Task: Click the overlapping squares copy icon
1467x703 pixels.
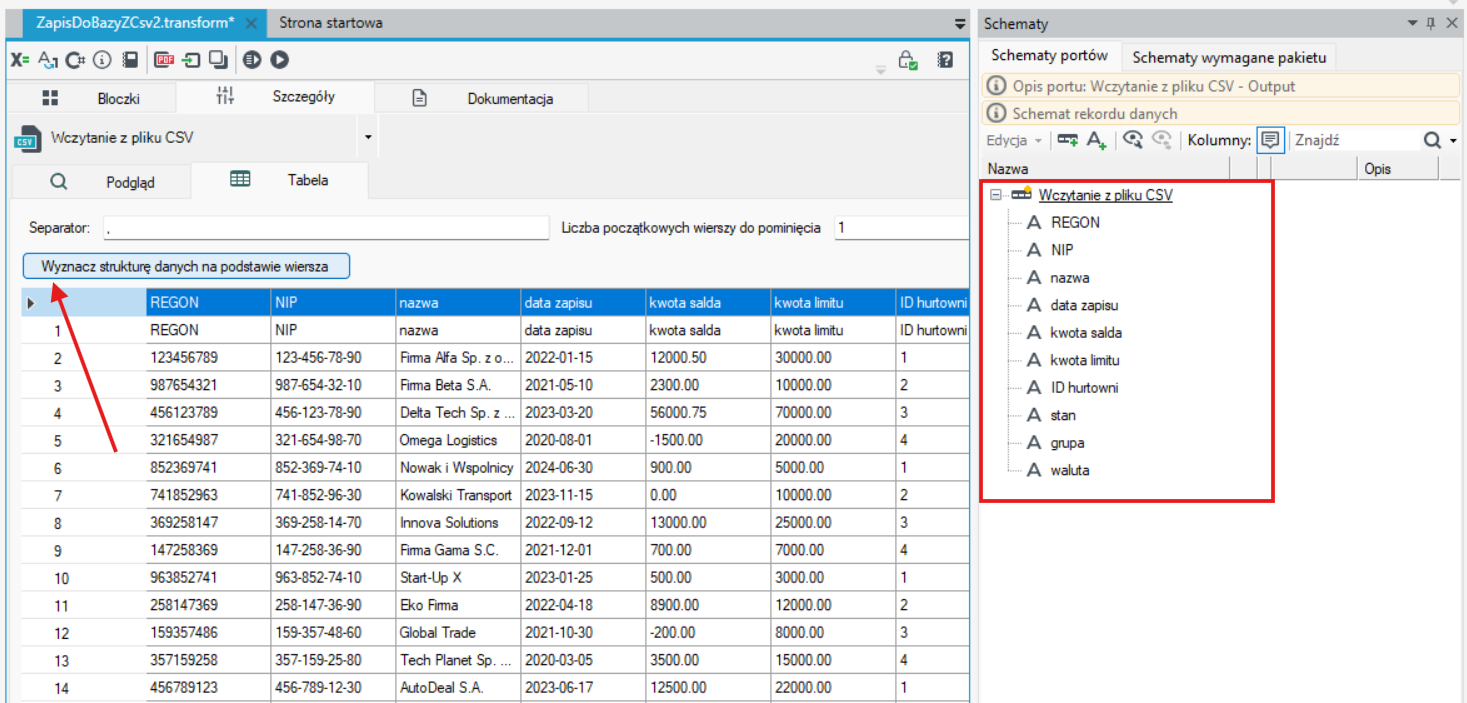Action: [x=218, y=60]
